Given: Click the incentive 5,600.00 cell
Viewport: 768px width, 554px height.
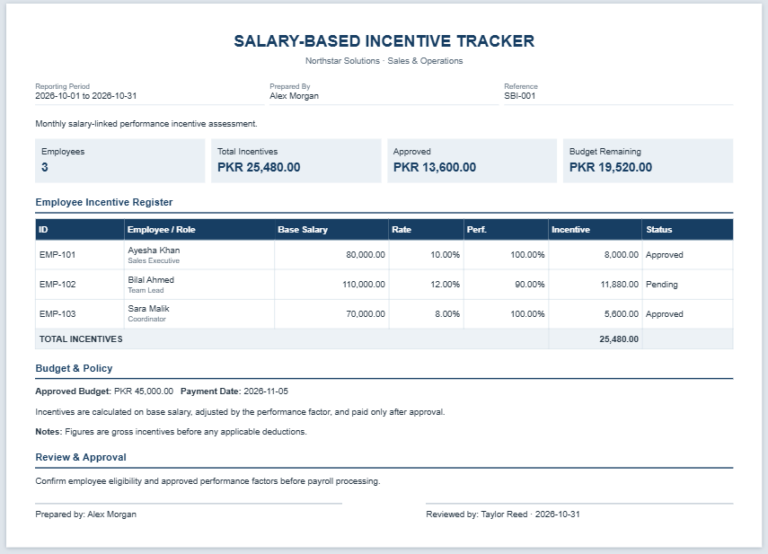Looking at the screenshot, I should tap(595, 314).
